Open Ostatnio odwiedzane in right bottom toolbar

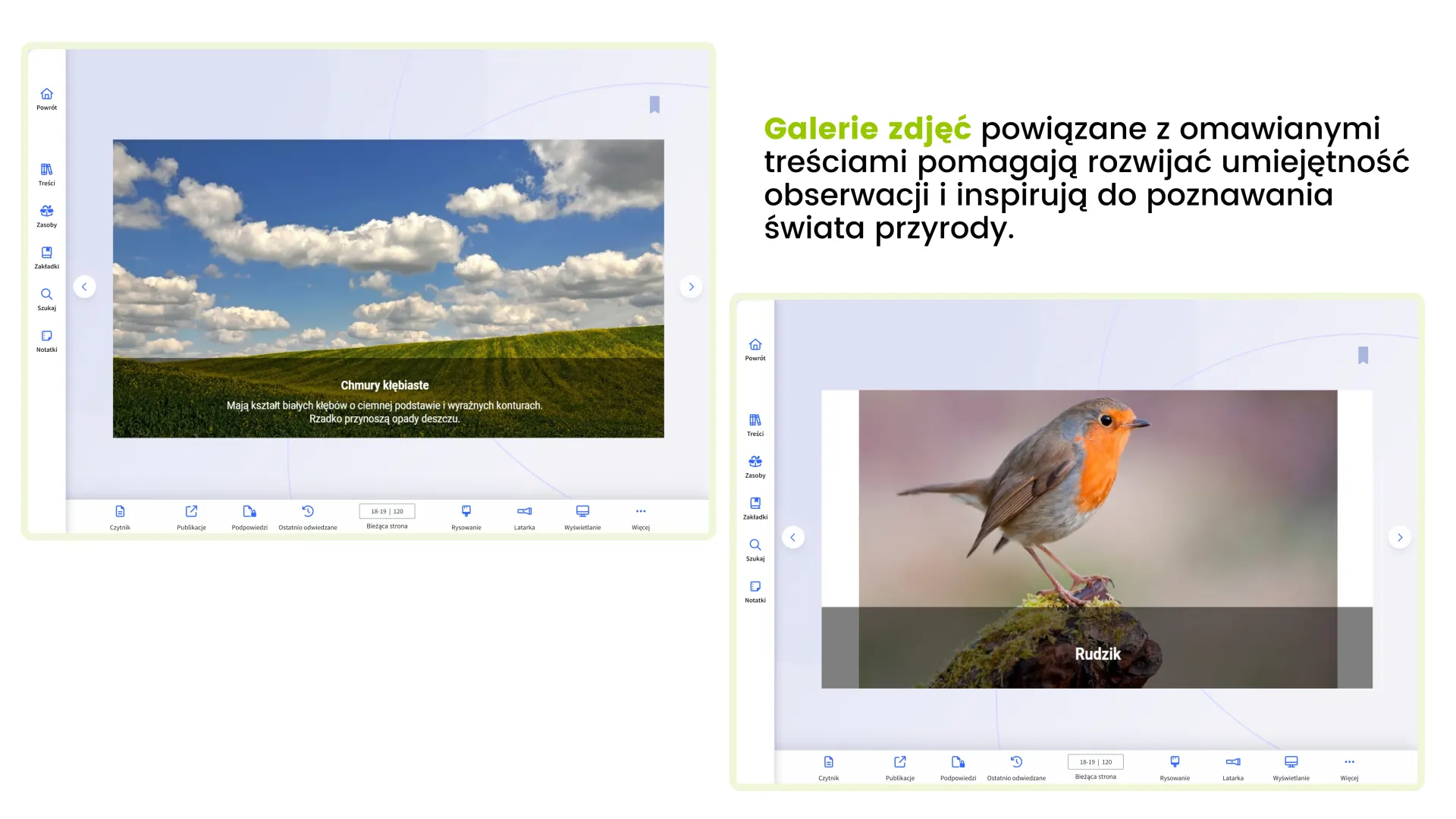(x=1016, y=763)
